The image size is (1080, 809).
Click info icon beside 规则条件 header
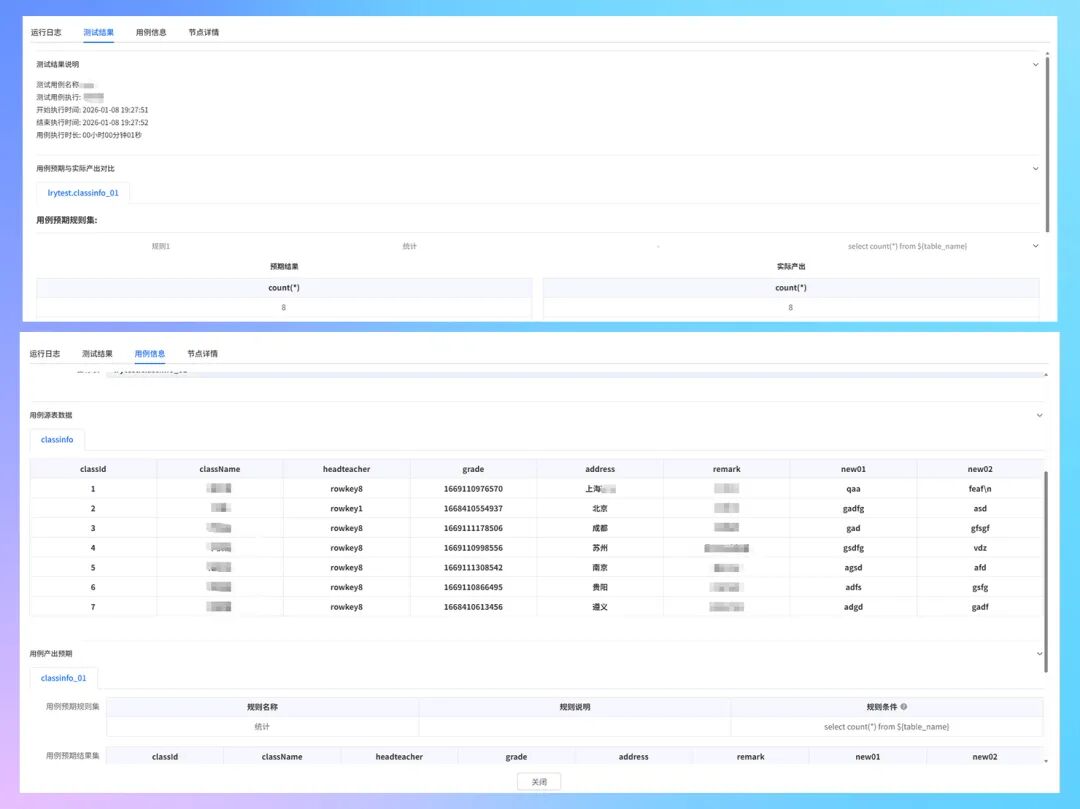click(904, 706)
